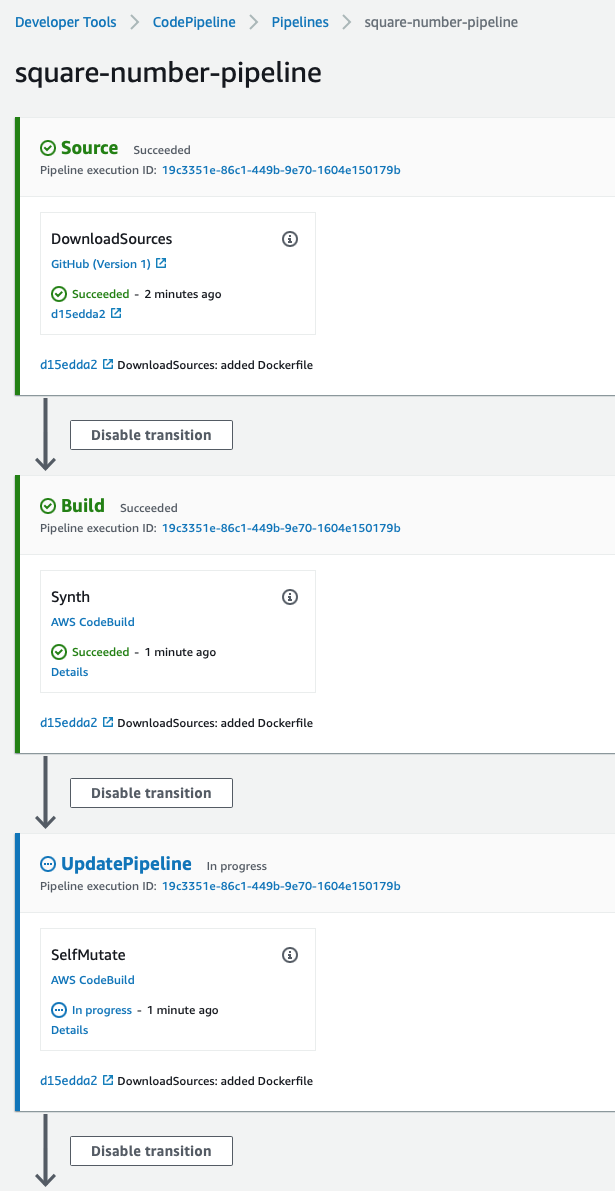
Task: Click the info icon on Synth action
Action: pos(289,597)
